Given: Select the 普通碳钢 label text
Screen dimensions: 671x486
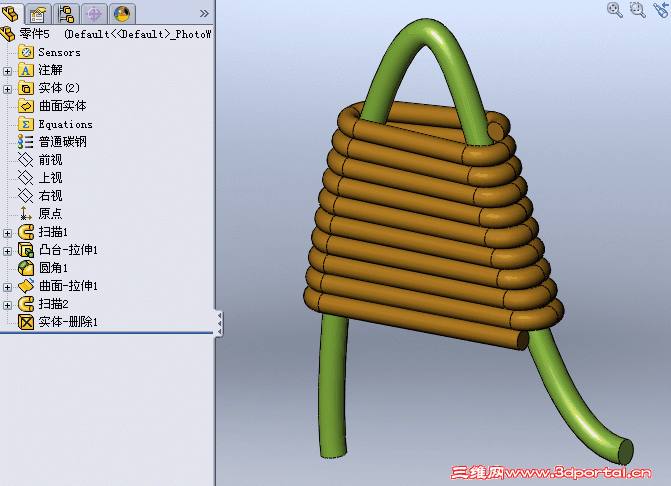Looking at the screenshot, I should 63,142.
